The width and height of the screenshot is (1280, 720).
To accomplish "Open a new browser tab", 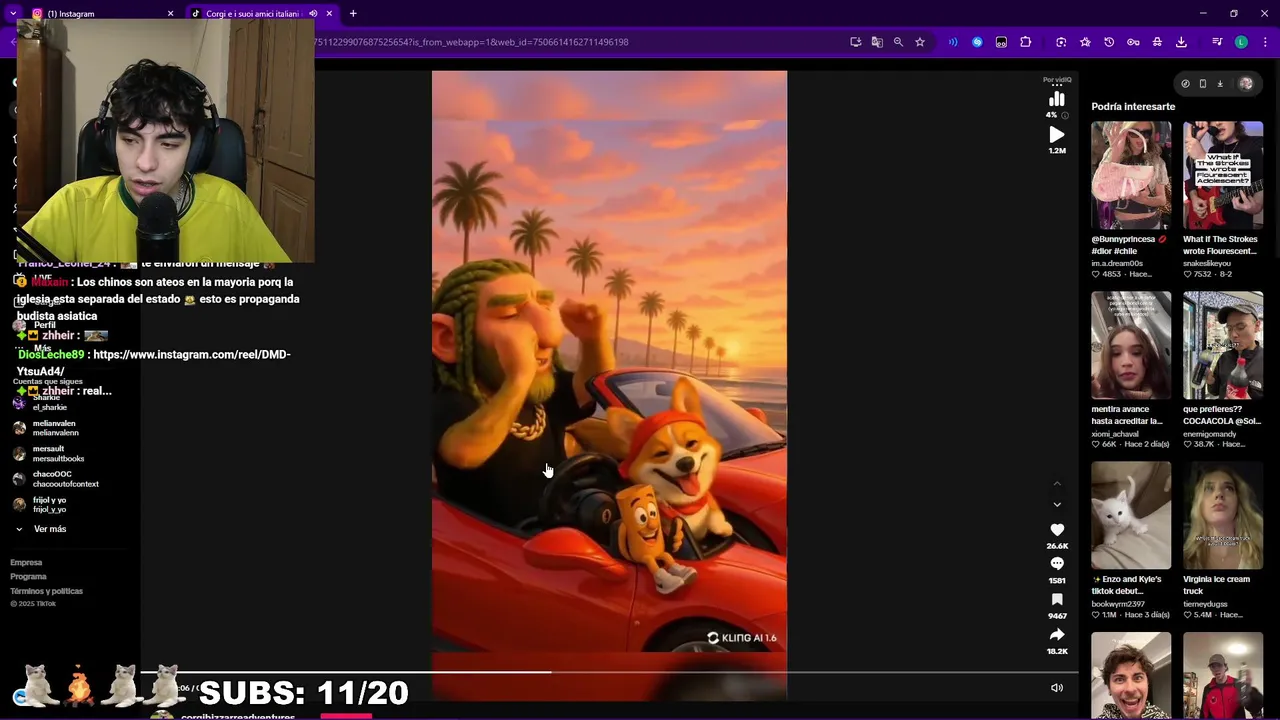I will coord(353,14).
